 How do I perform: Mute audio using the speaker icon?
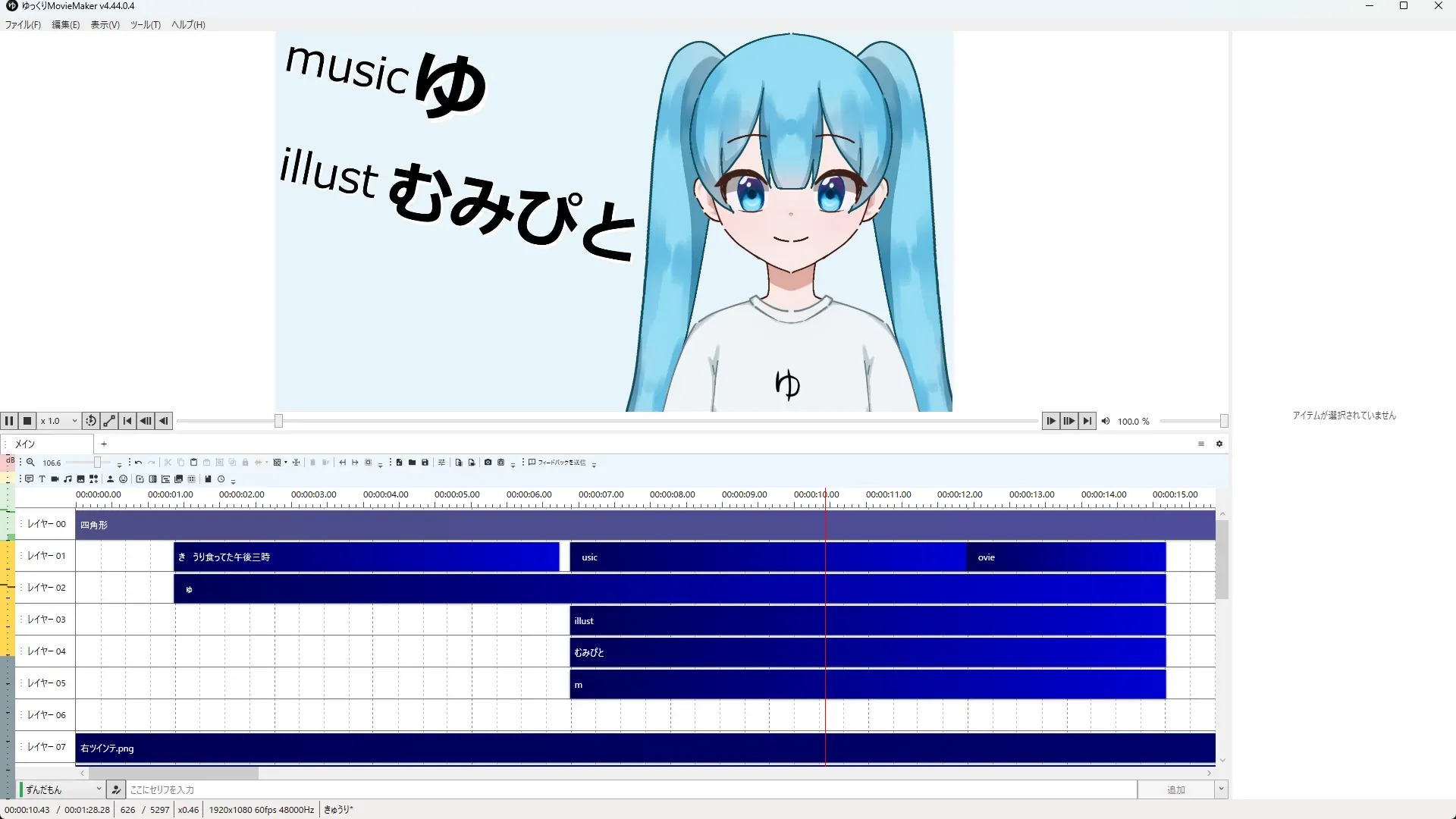click(x=1106, y=421)
